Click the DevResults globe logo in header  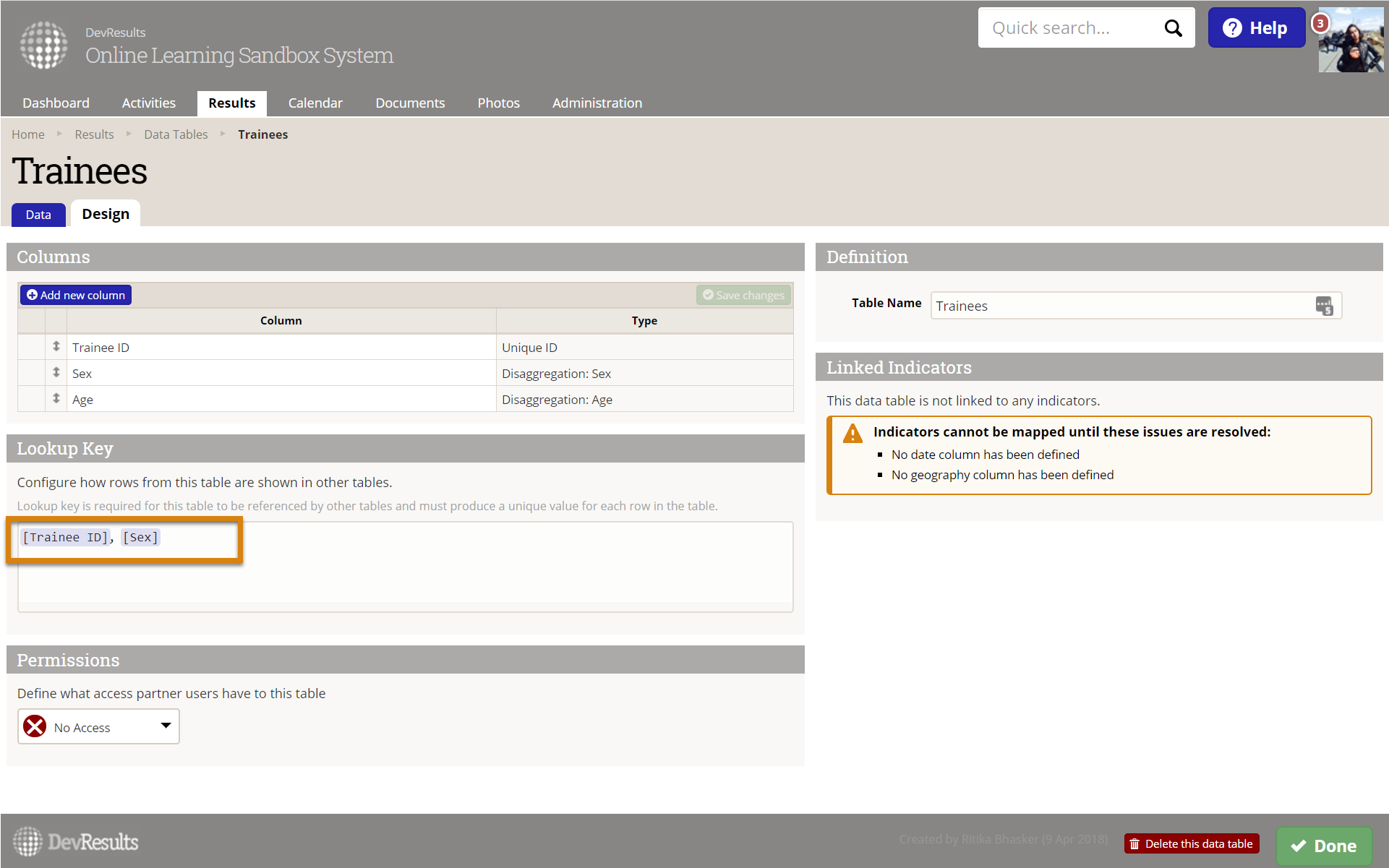(x=43, y=45)
